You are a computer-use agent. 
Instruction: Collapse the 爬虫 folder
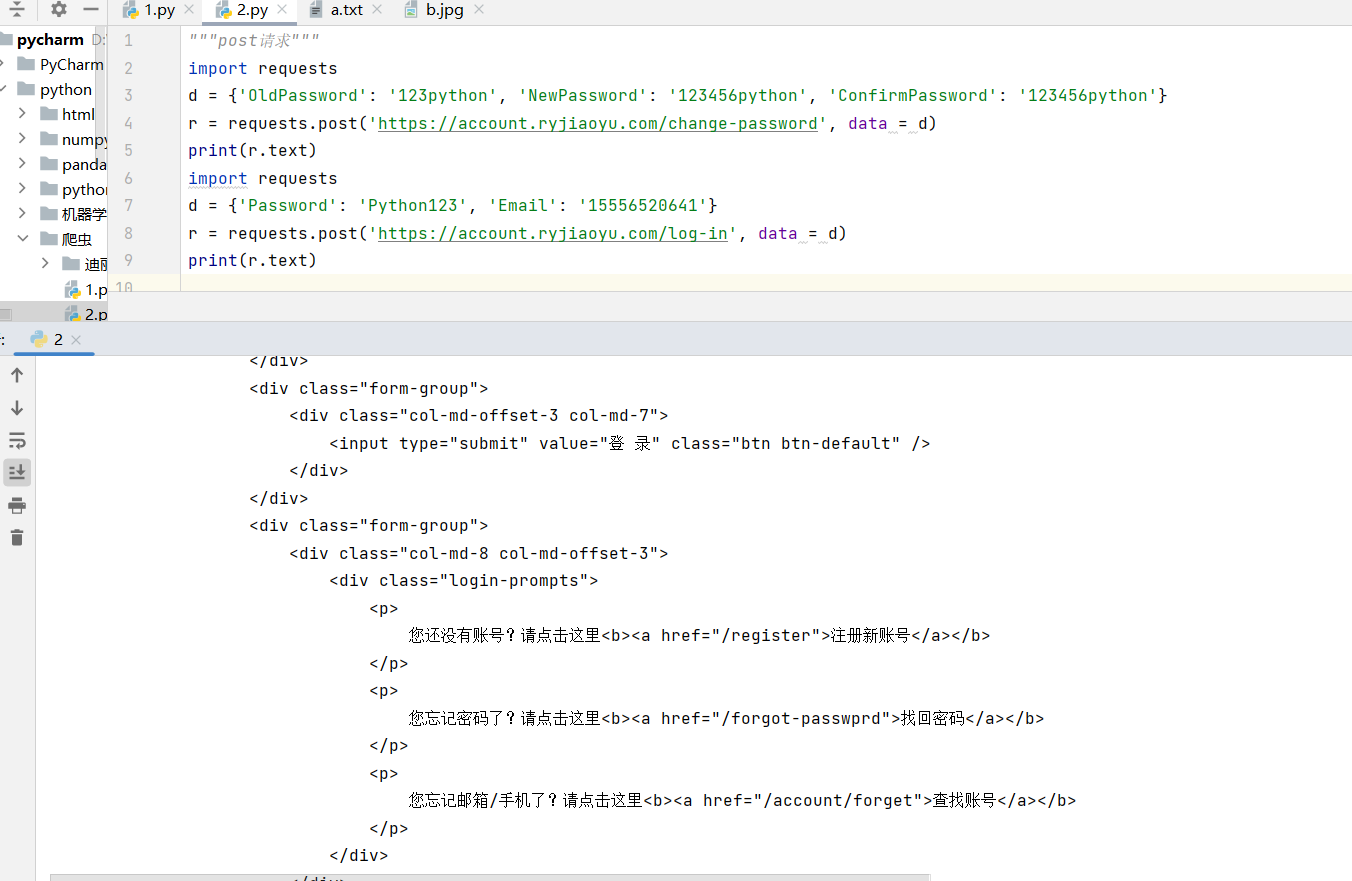pyautogui.click(x=22, y=239)
